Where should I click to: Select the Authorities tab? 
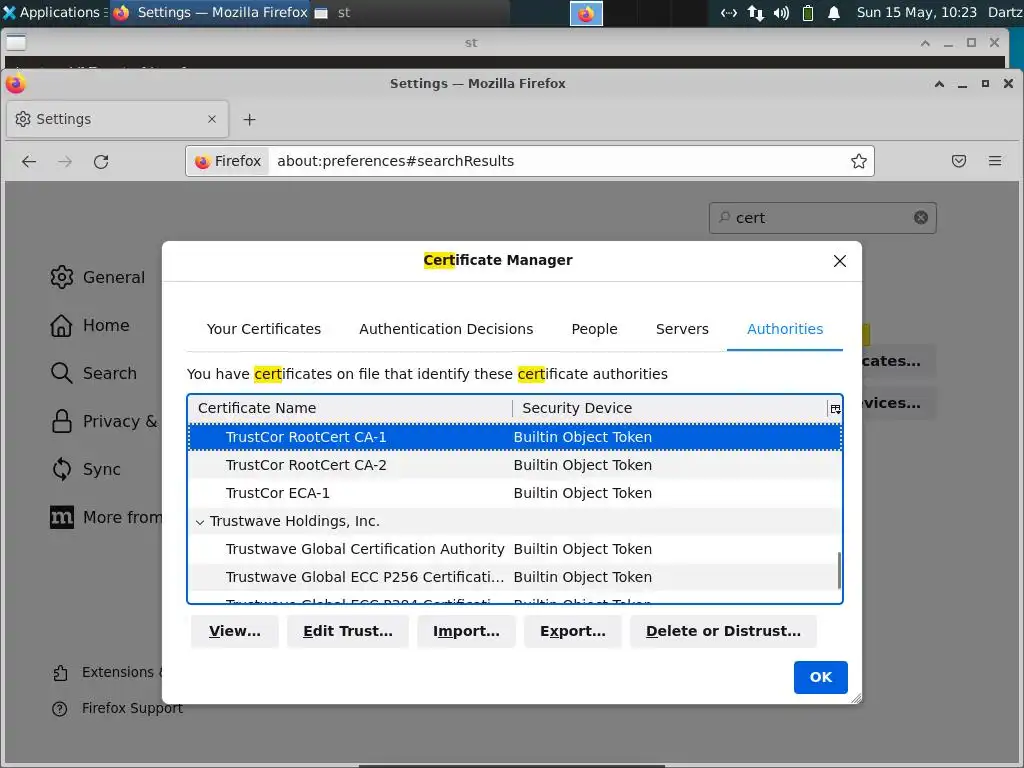785,329
